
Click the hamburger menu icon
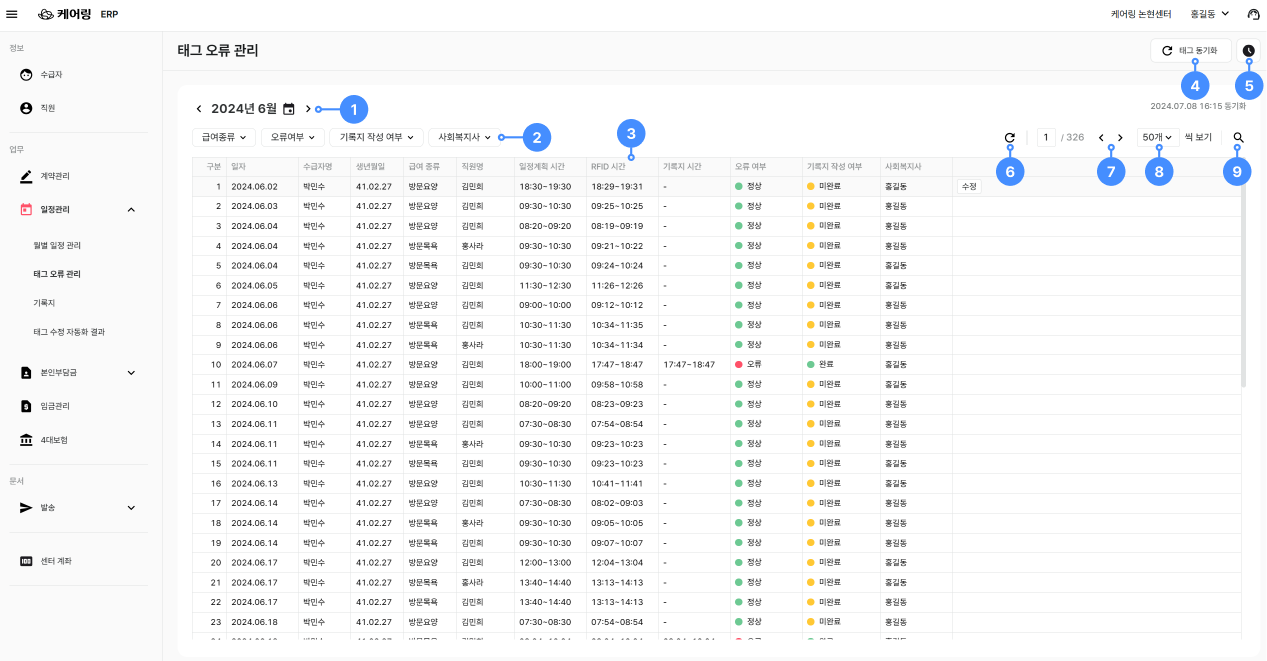pyautogui.click(x=12, y=14)
